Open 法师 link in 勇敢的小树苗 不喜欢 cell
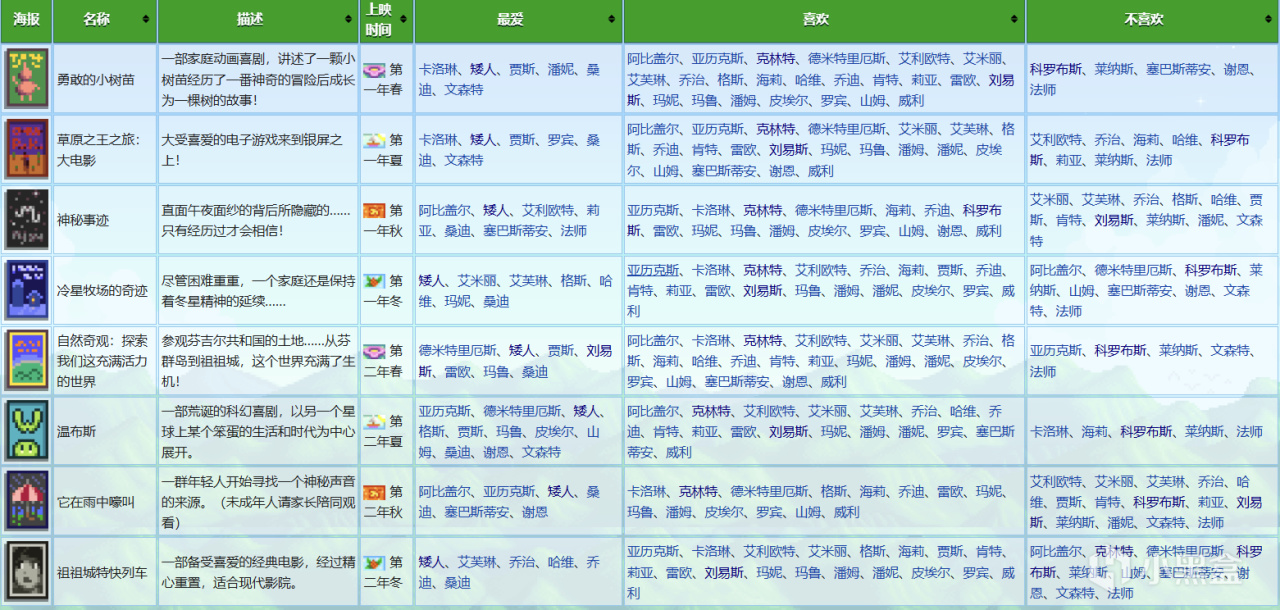The width and height of the screenshot is (1280, 610). click(1043, 90)
